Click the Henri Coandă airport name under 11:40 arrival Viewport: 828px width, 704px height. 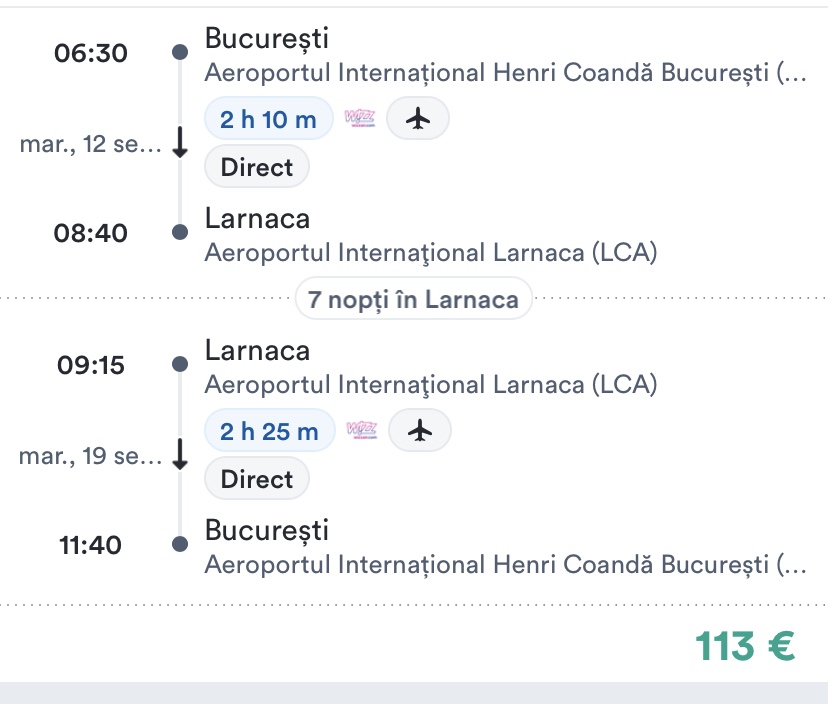[503, 564]
